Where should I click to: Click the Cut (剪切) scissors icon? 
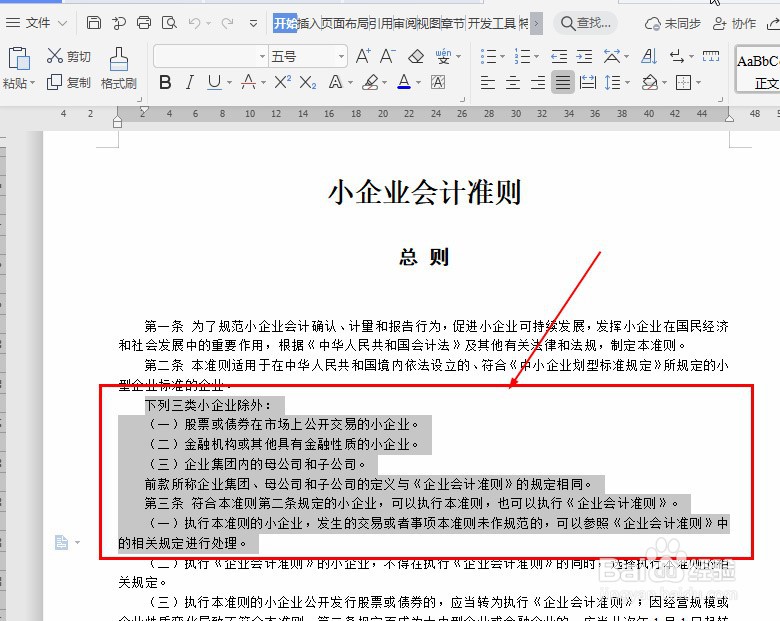pyautogui.click(x=54, y=56)
